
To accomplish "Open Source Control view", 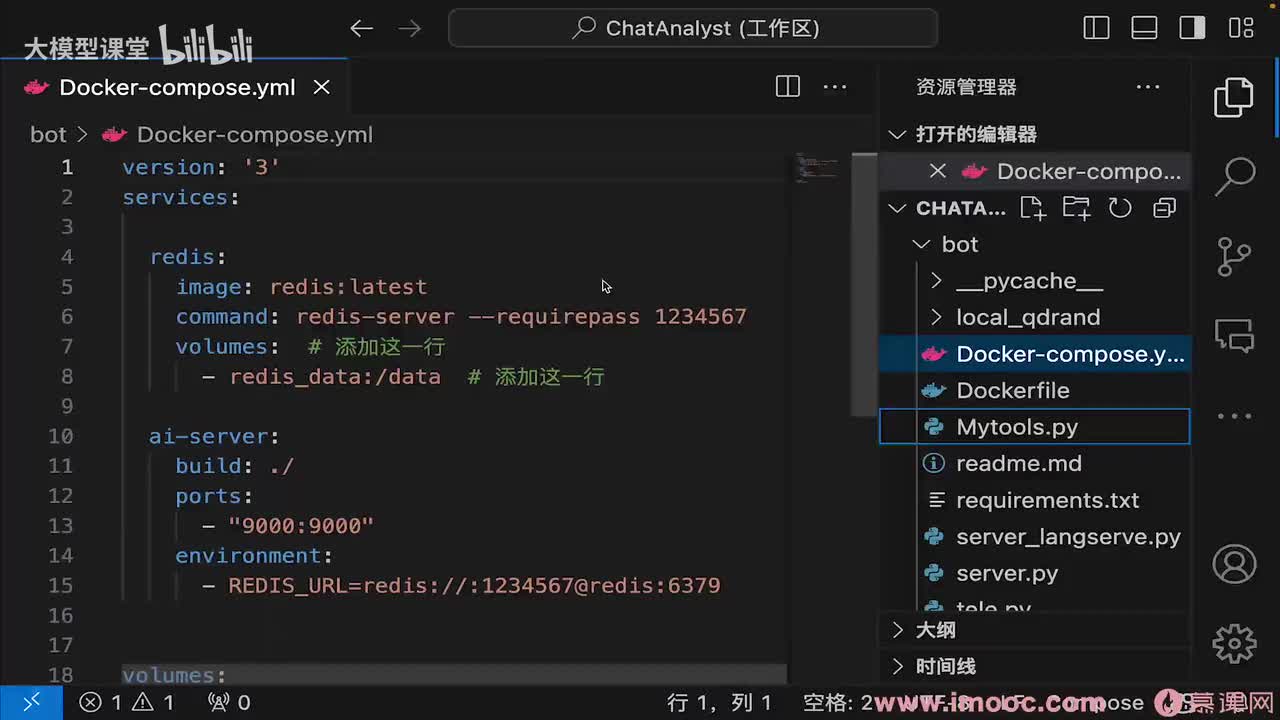I will (x=1234, y=256).
